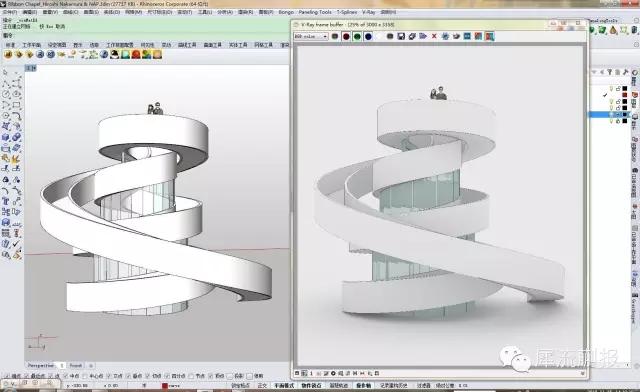The height and width of the screenshot is (392, 640).
Task: Toggle the 端点 object snap checkbox
Action: 6,376
